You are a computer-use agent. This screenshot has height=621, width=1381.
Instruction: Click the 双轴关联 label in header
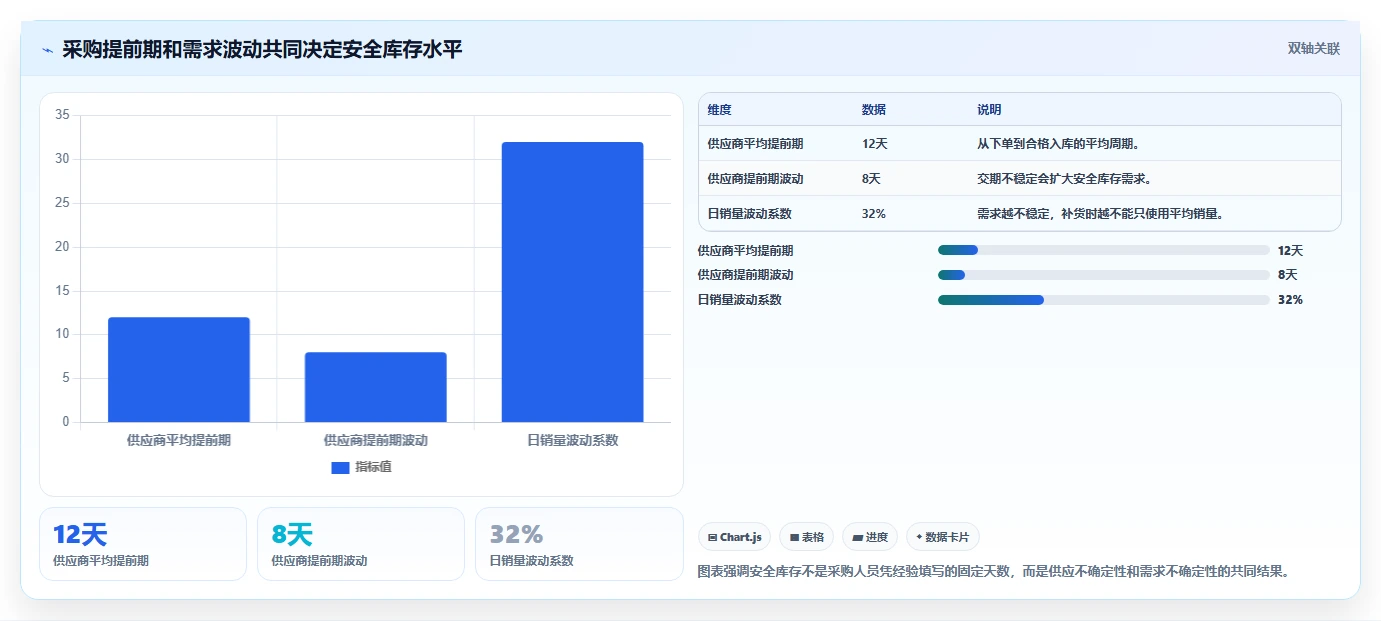pos(1313,49)
